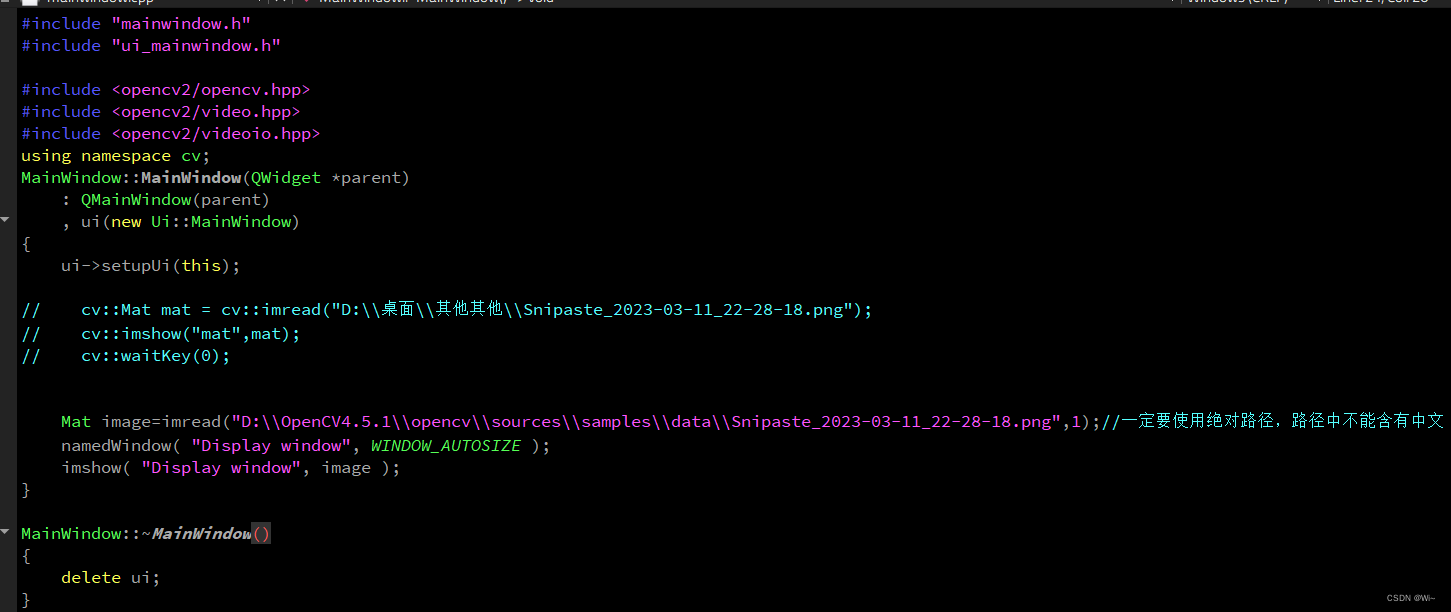Screen dimensions: 1451x612
Task: Click the delete ui statement
Action: coord(110,577)
